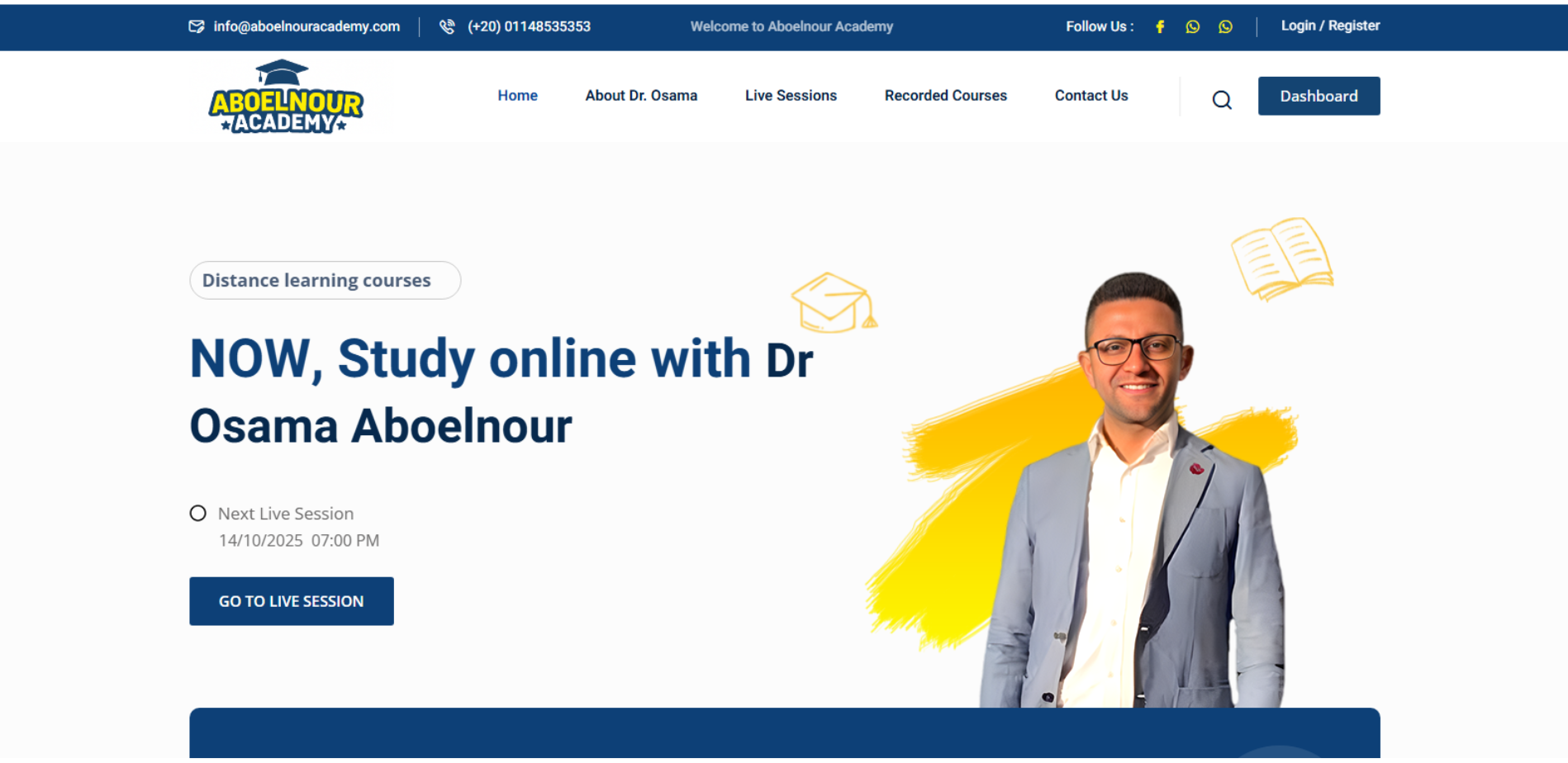This screenshot has height=763, width=1568.
Task: Open the first WhatsApp icon link
Action: pos(1192,26)
